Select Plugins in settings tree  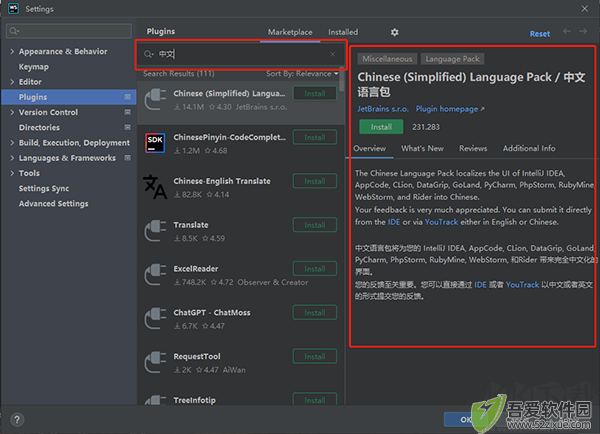tap(69, 97)
